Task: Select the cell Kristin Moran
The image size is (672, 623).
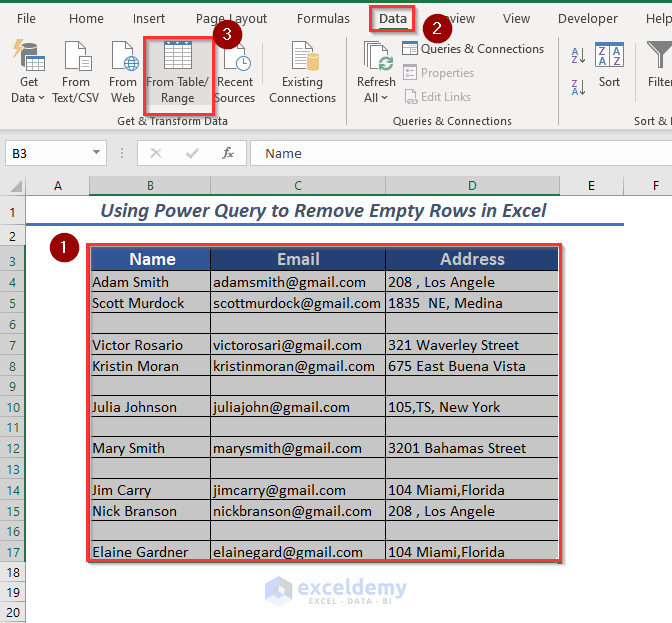Action: click(x=150, y=366)
